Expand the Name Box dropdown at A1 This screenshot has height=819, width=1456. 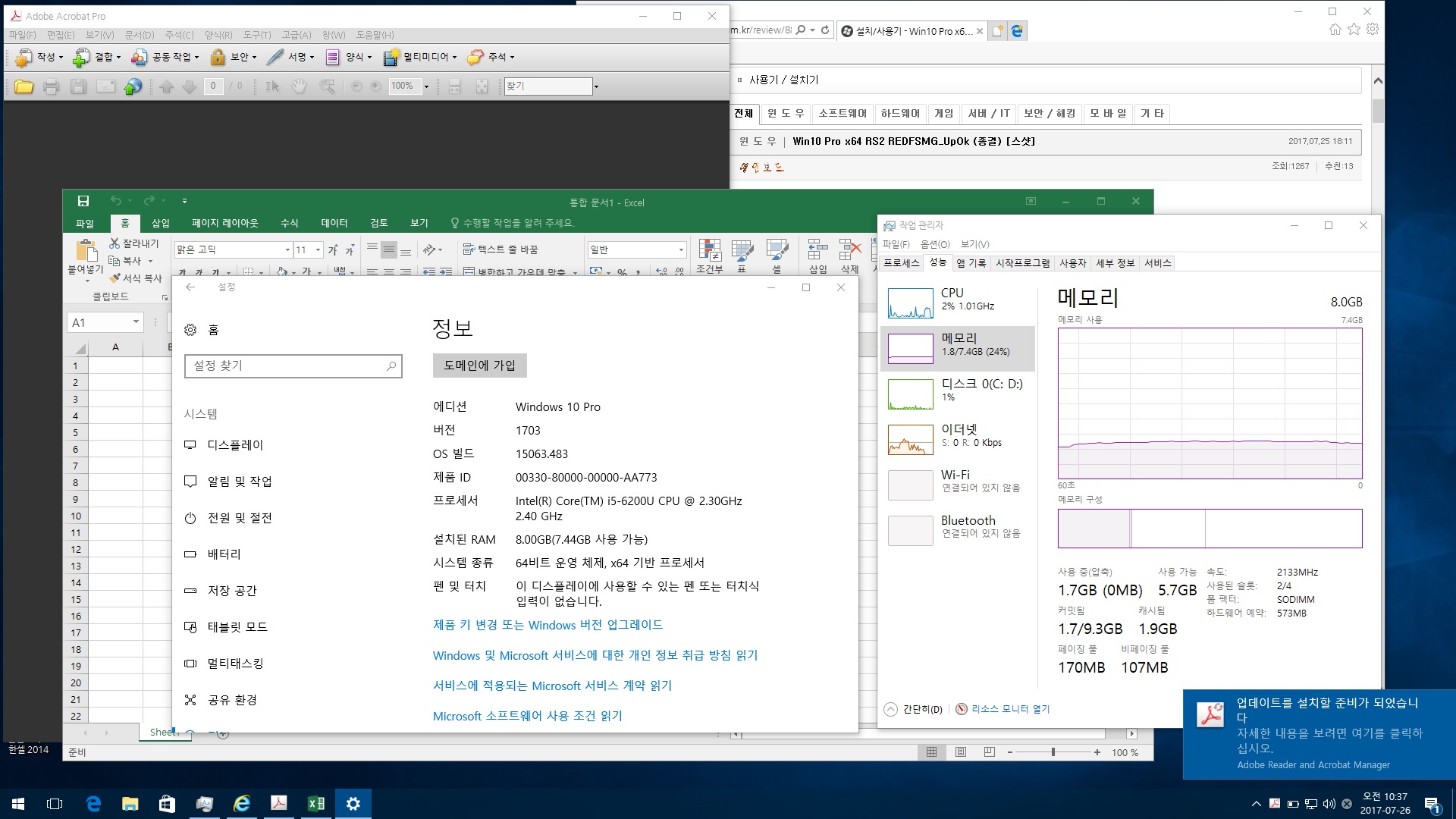(136, 322)
